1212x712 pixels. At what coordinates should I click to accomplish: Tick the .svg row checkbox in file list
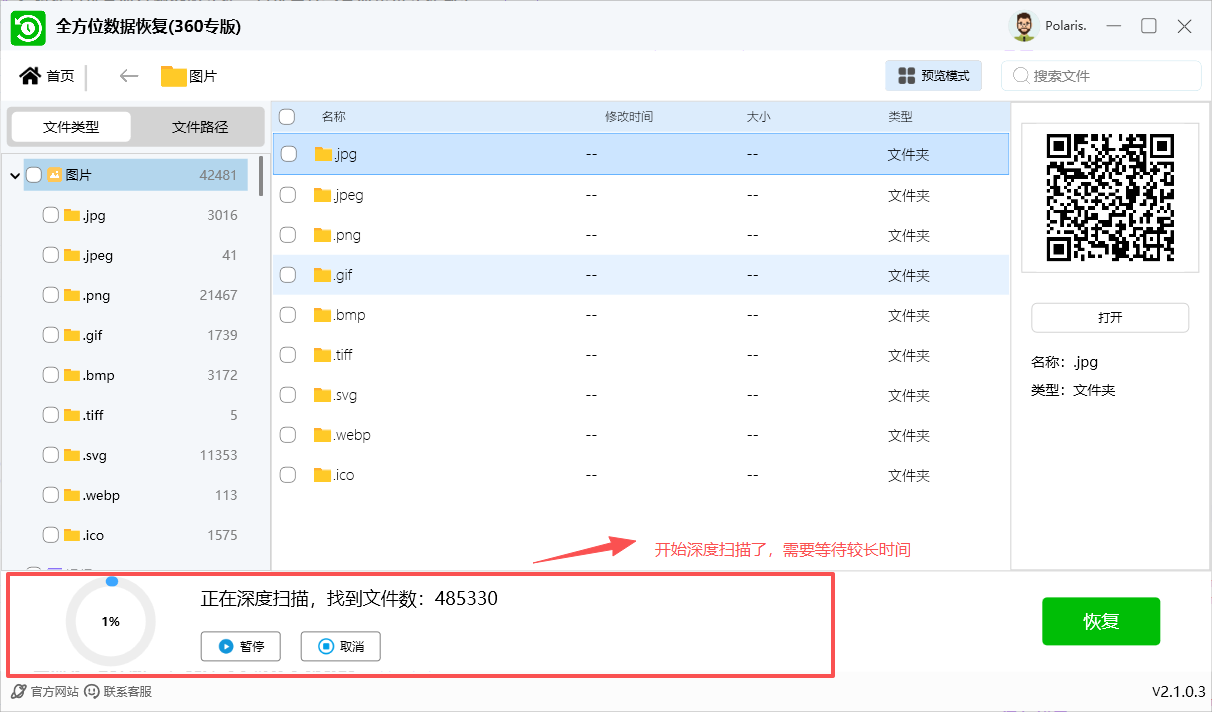pos(288,395)
